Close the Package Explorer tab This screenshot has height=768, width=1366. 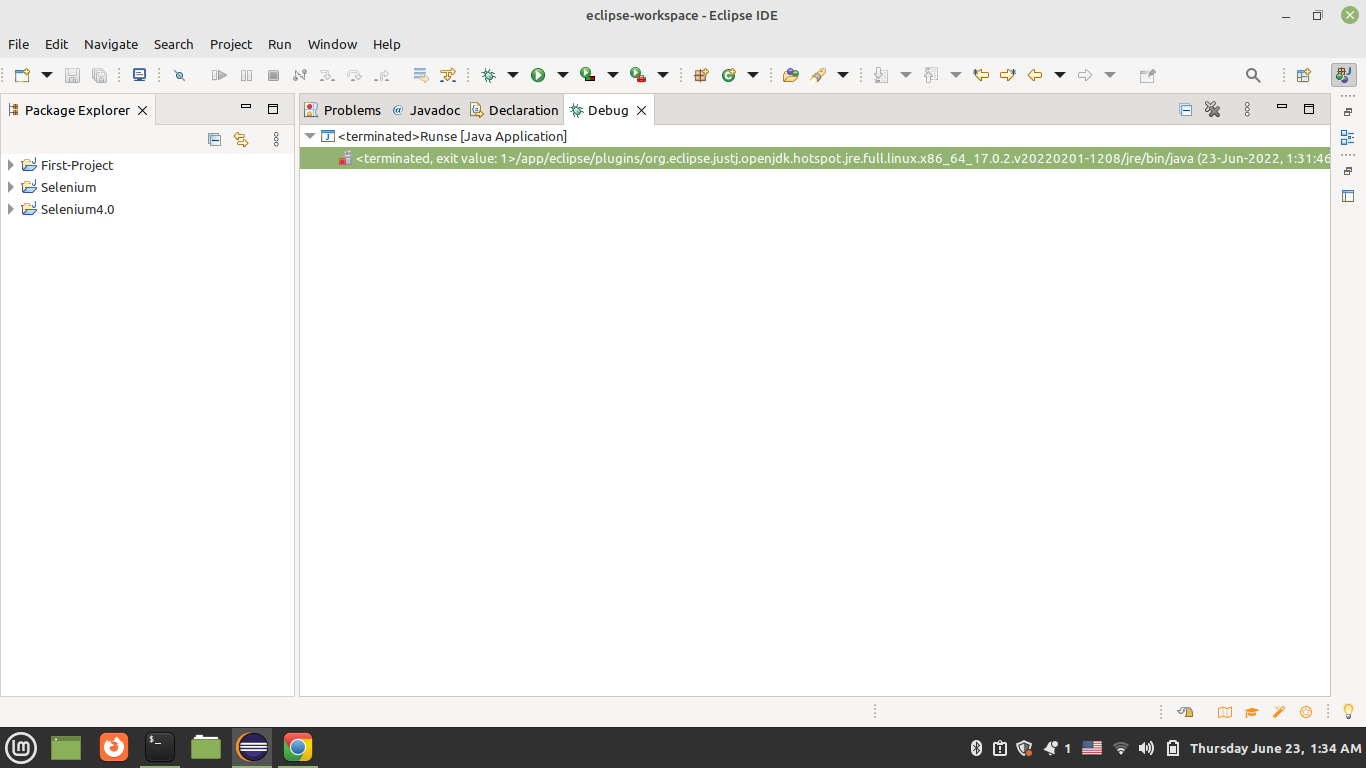pos(142,110)
